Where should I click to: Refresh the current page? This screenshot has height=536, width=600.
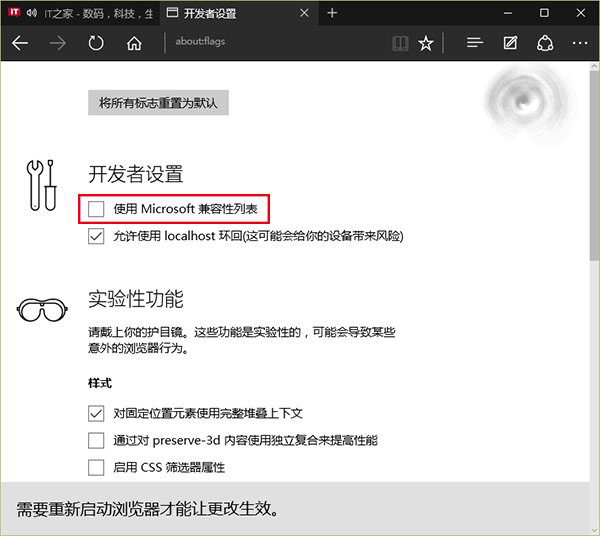tap(96, 43)
